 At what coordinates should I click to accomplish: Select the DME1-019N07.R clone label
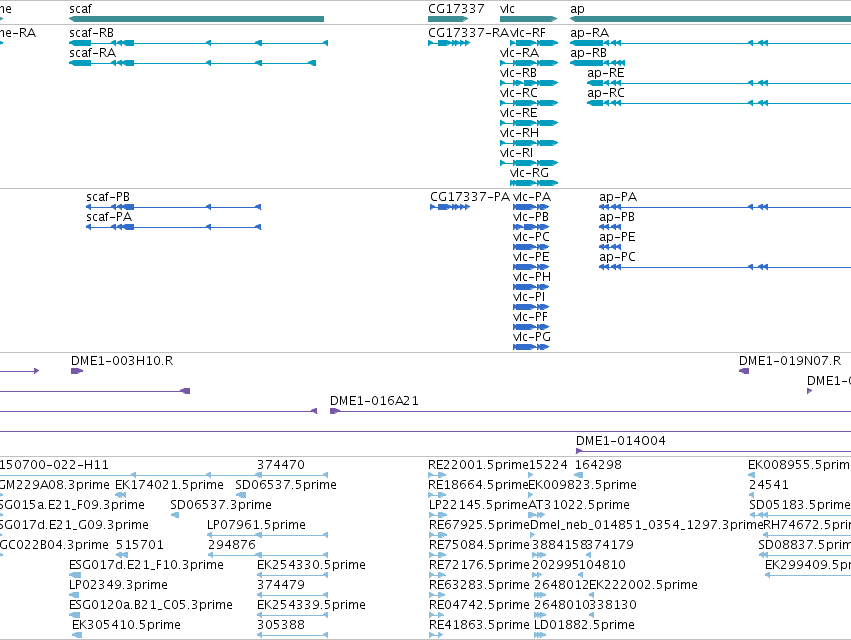coord(790,361)
